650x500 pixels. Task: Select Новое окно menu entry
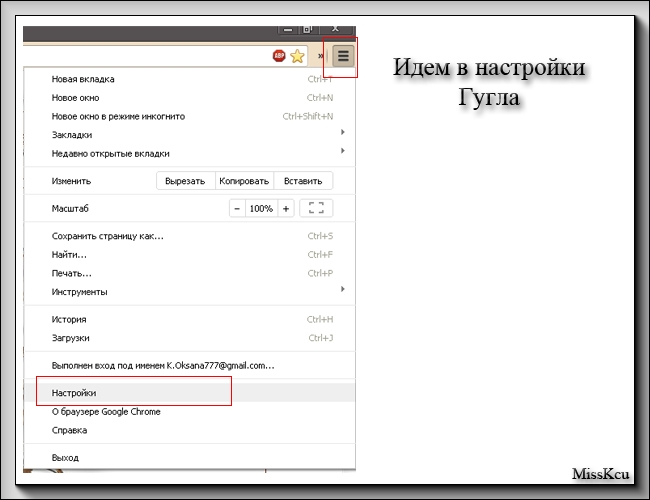tap(190, 98)
